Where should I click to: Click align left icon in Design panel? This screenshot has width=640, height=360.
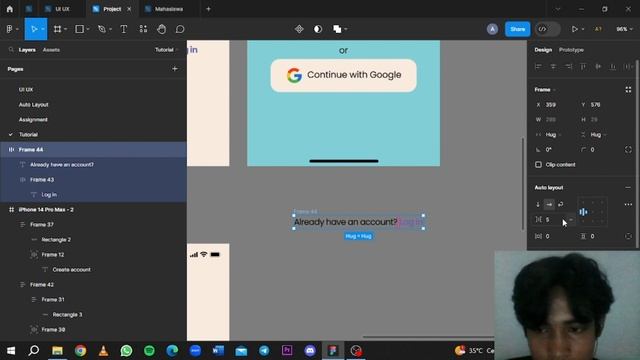538,67
